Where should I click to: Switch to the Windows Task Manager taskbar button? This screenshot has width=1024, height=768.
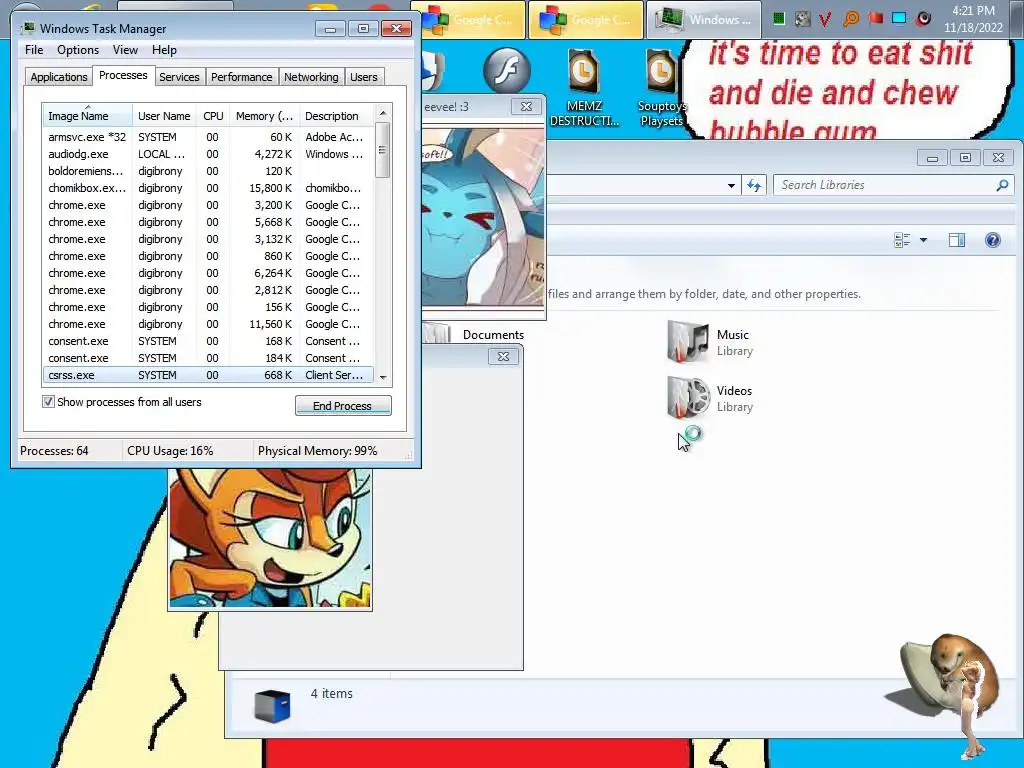(x=703, y=20)
